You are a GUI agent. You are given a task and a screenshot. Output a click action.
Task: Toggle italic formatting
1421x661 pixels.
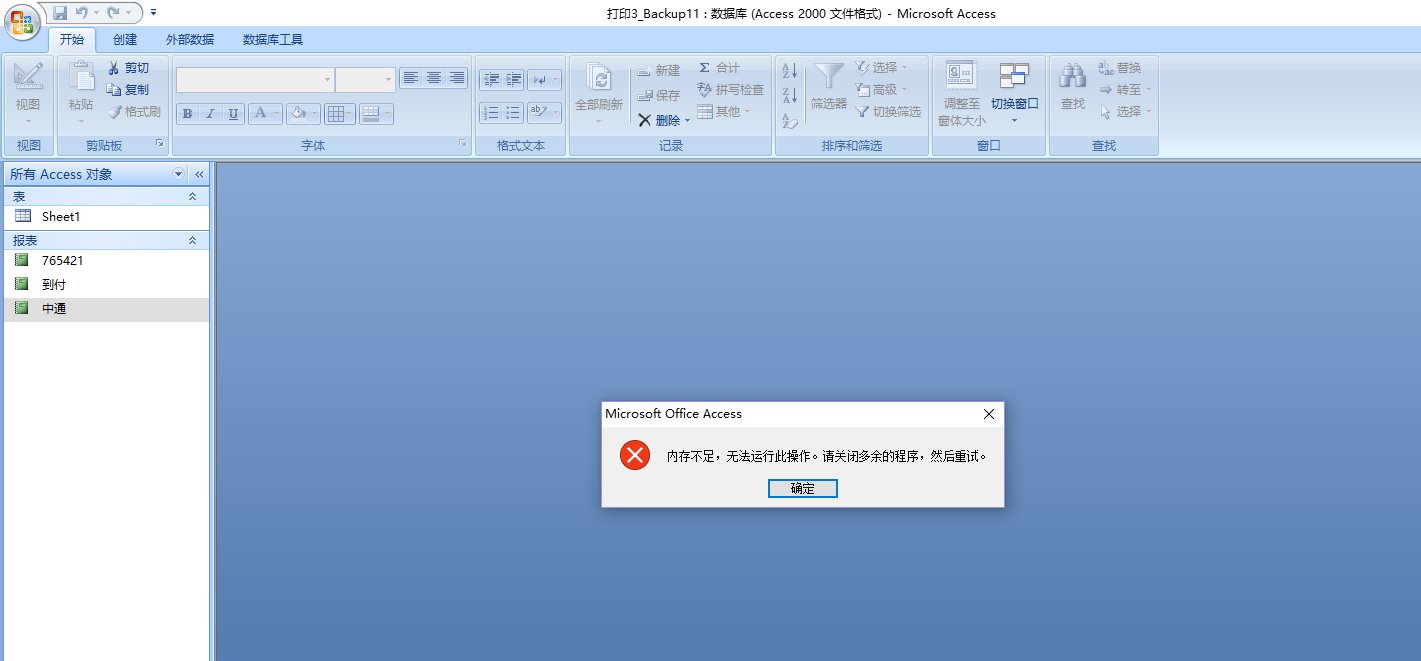(210, 113)
